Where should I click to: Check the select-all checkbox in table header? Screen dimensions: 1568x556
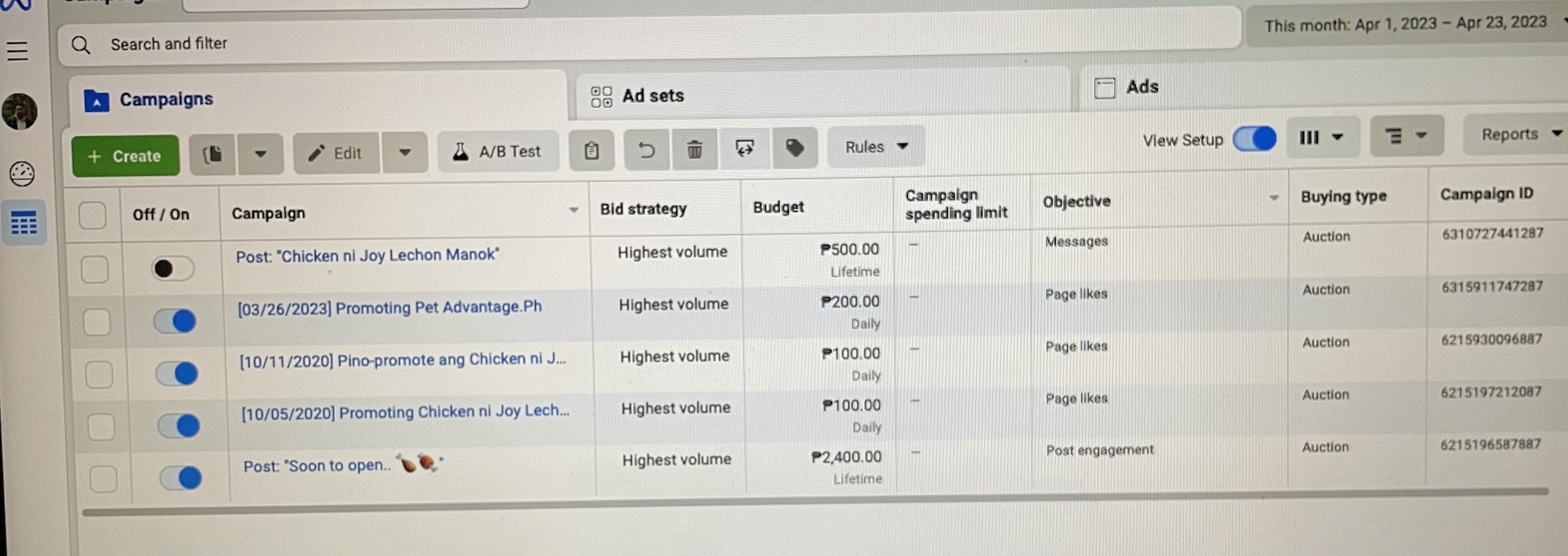(x=92, y=216)
